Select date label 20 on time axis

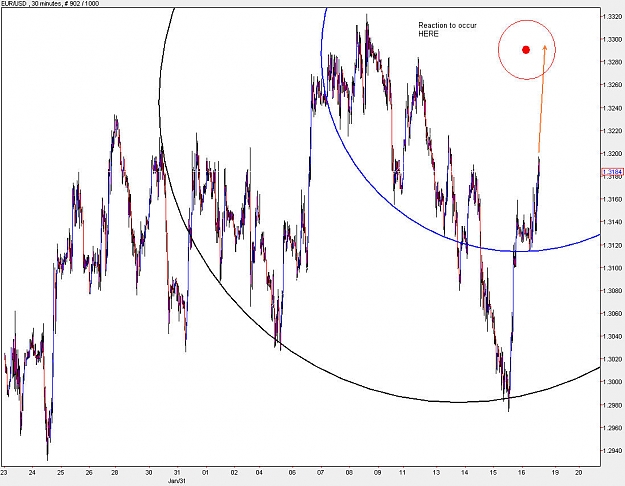pos(578,473)
